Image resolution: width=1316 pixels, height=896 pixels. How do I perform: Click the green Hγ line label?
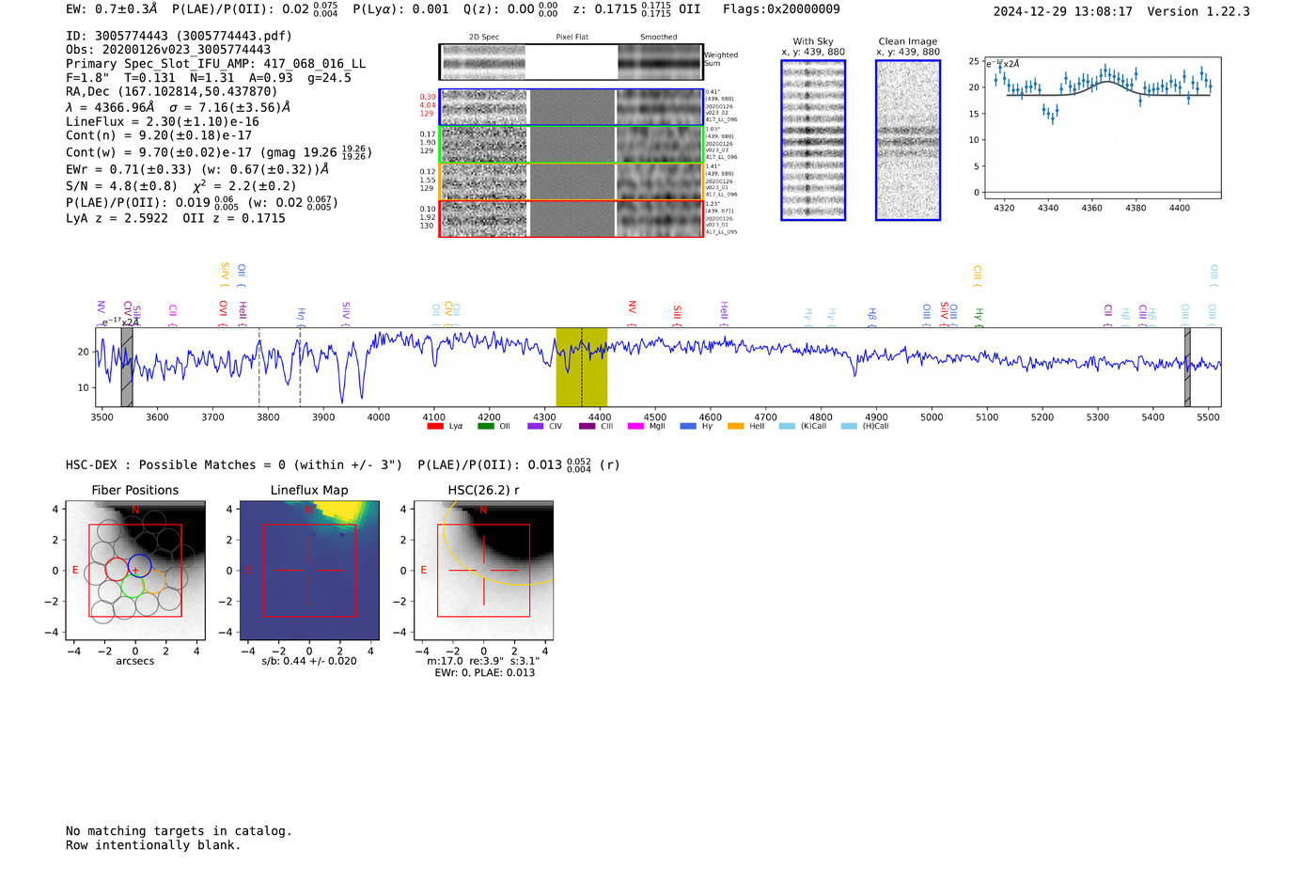pyautogui.click(x=979, y=315)
